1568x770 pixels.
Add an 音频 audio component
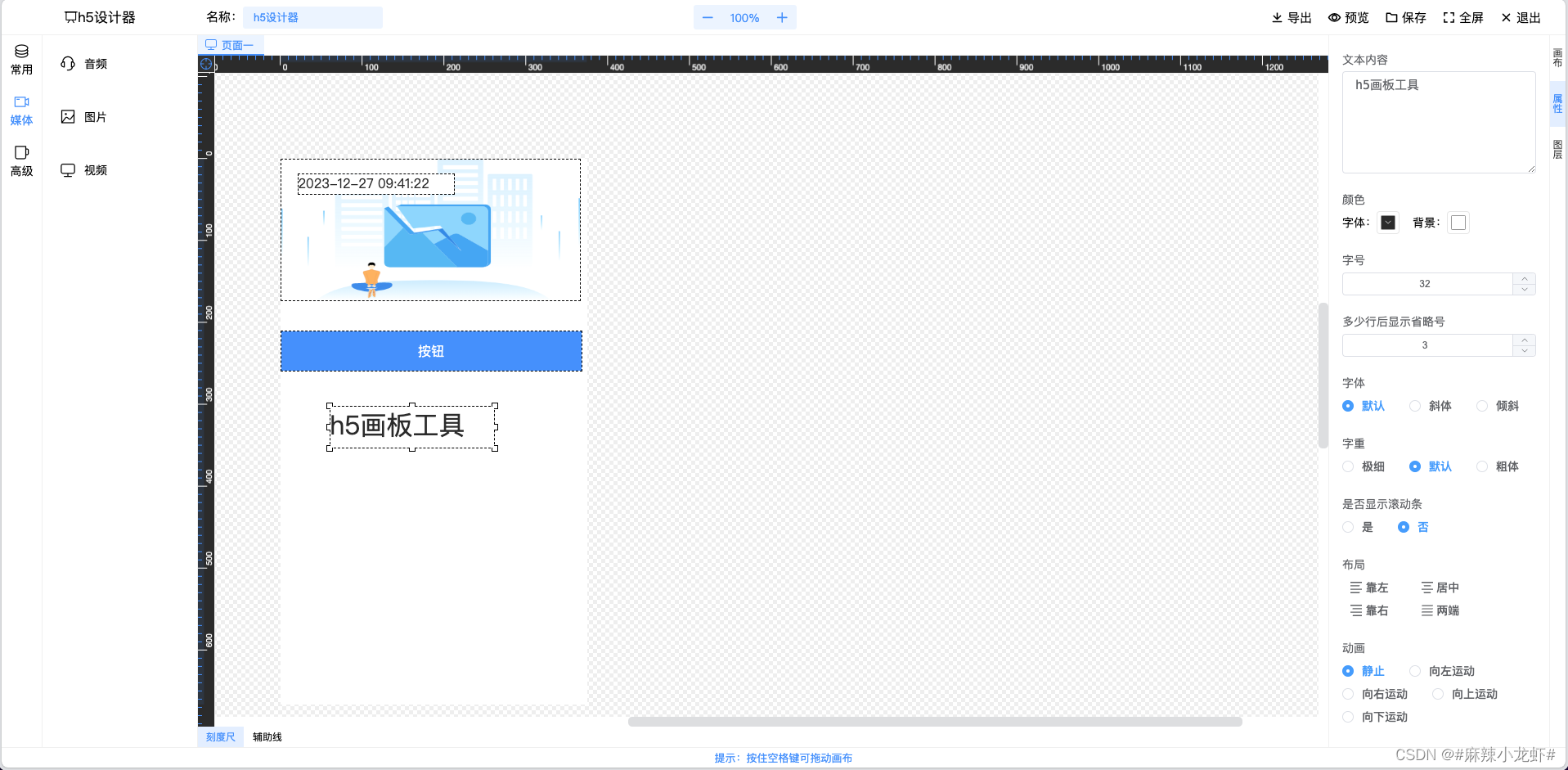tap(84, 64)
